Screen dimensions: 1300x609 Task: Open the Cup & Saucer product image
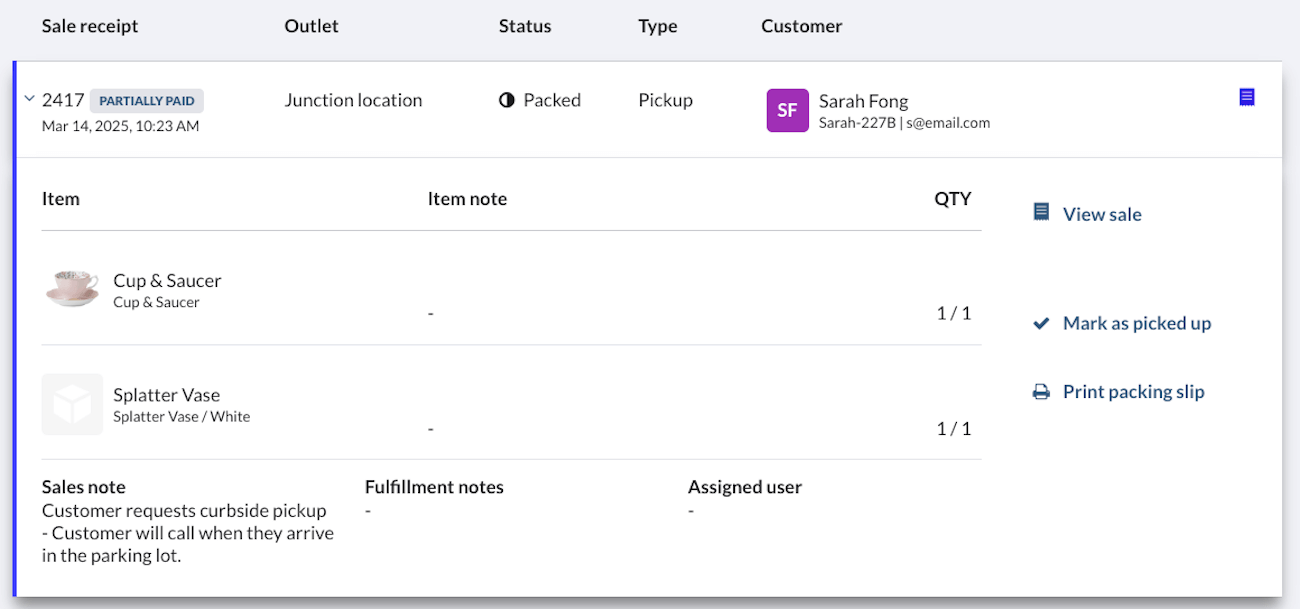(x=72, y=289)
